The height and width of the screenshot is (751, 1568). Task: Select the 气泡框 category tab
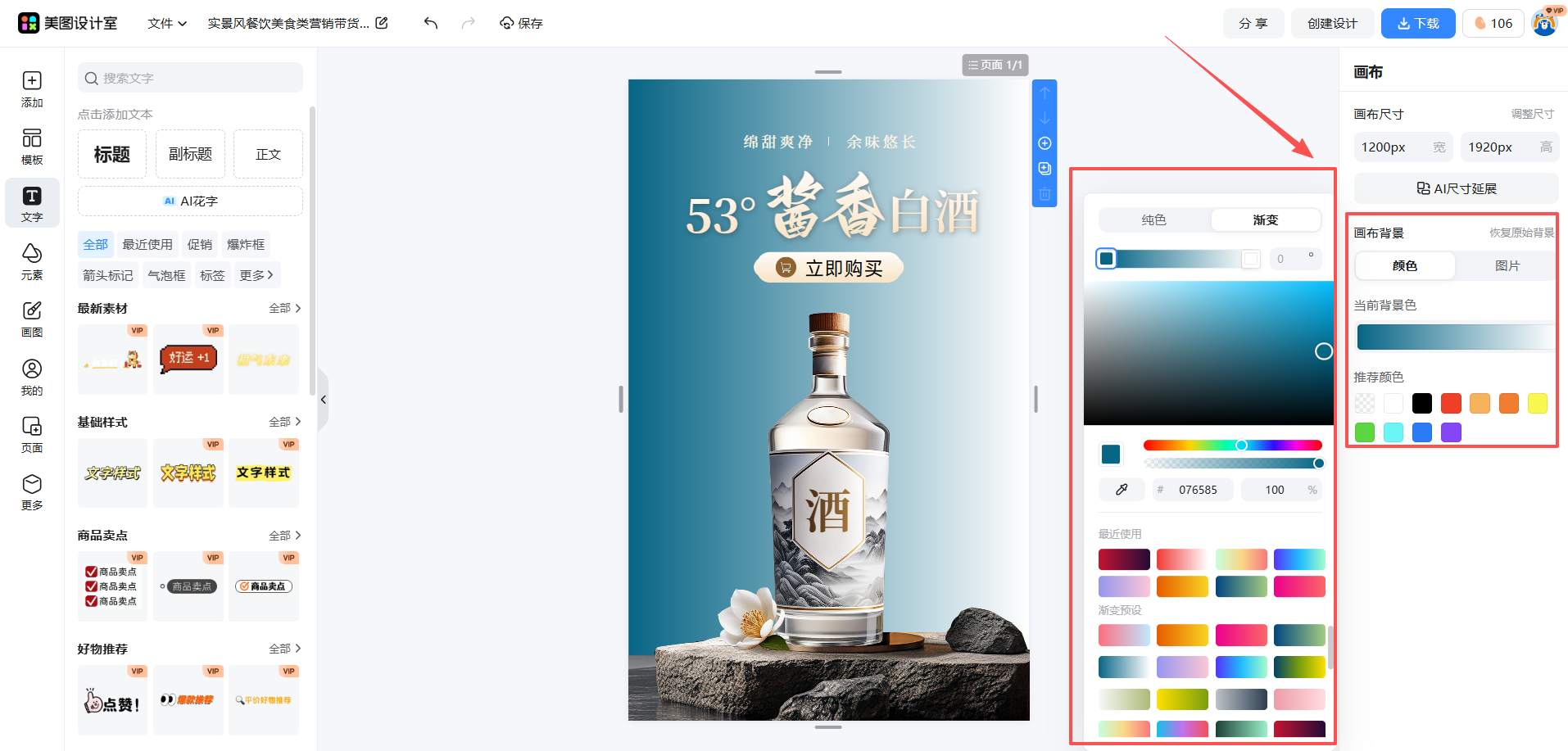166,275
